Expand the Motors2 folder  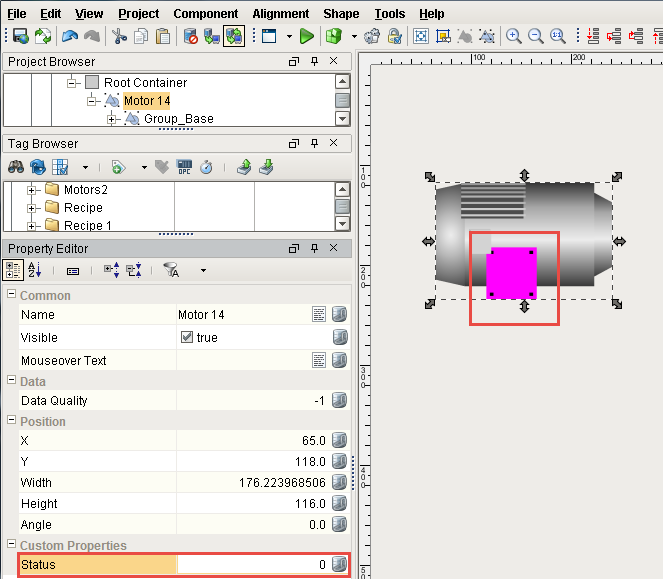tap(32, 190)
